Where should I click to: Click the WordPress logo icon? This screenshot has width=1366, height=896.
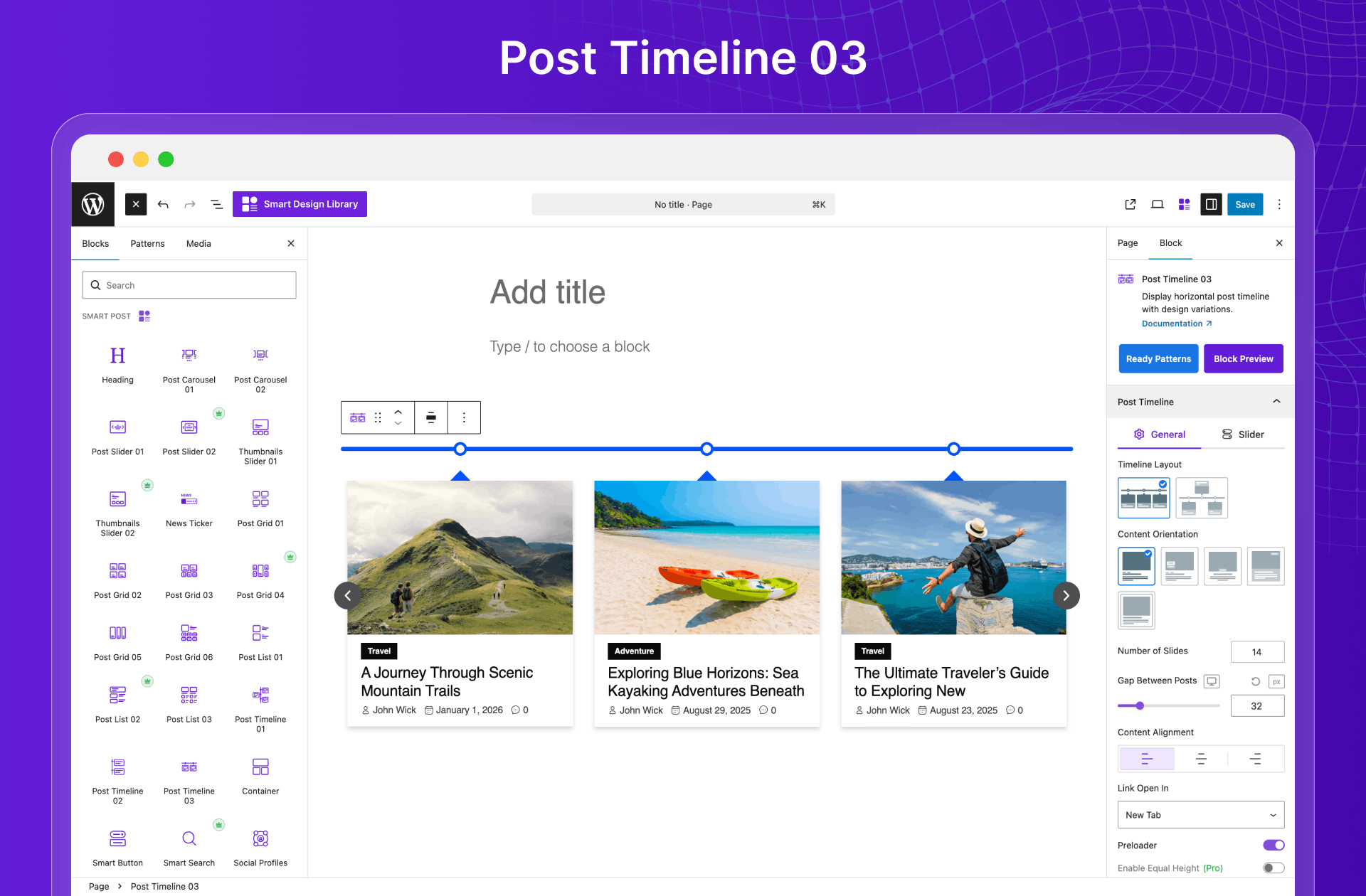coord(92,205)
